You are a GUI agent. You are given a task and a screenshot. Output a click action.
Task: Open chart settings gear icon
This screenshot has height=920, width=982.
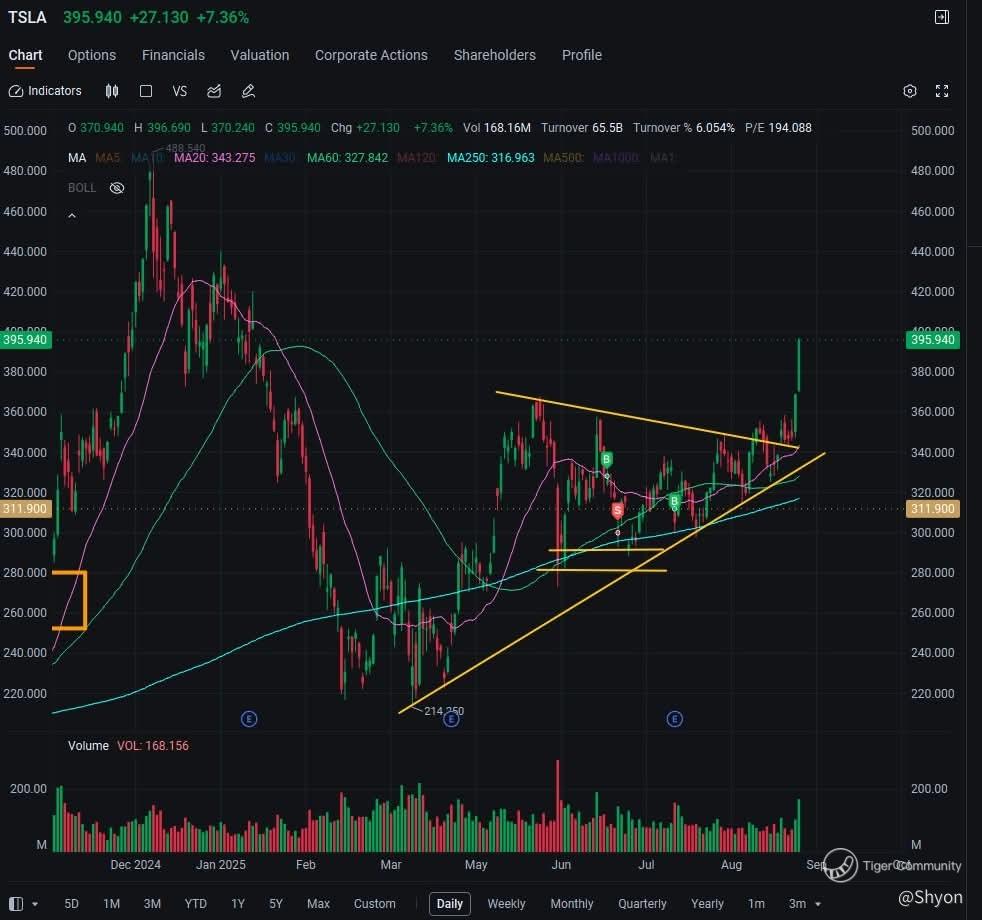click(910, 91)
